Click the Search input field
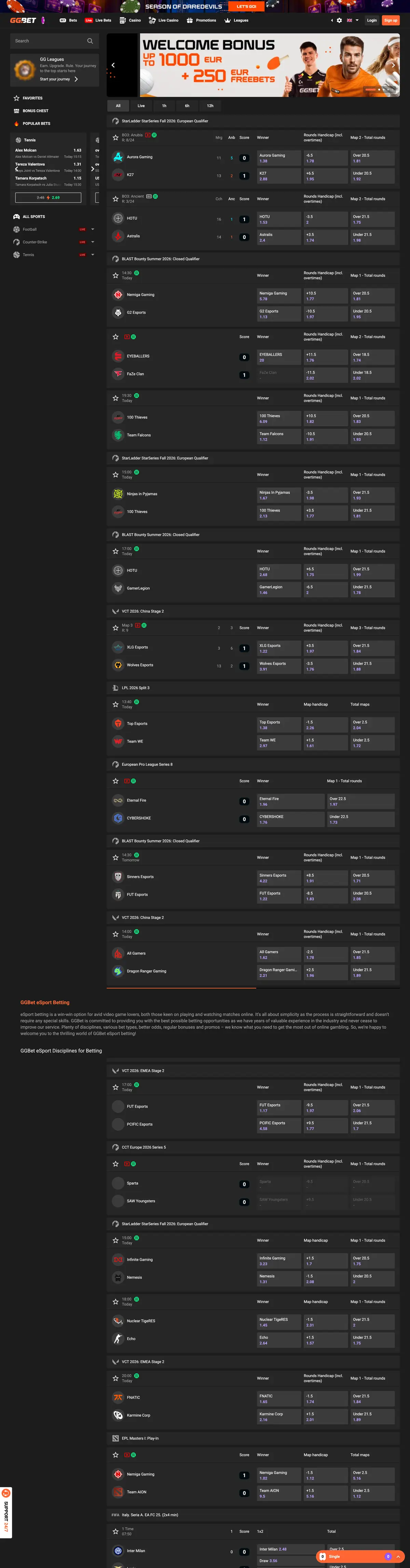Viewport: 410px width, 1568px height. [54, 41]
